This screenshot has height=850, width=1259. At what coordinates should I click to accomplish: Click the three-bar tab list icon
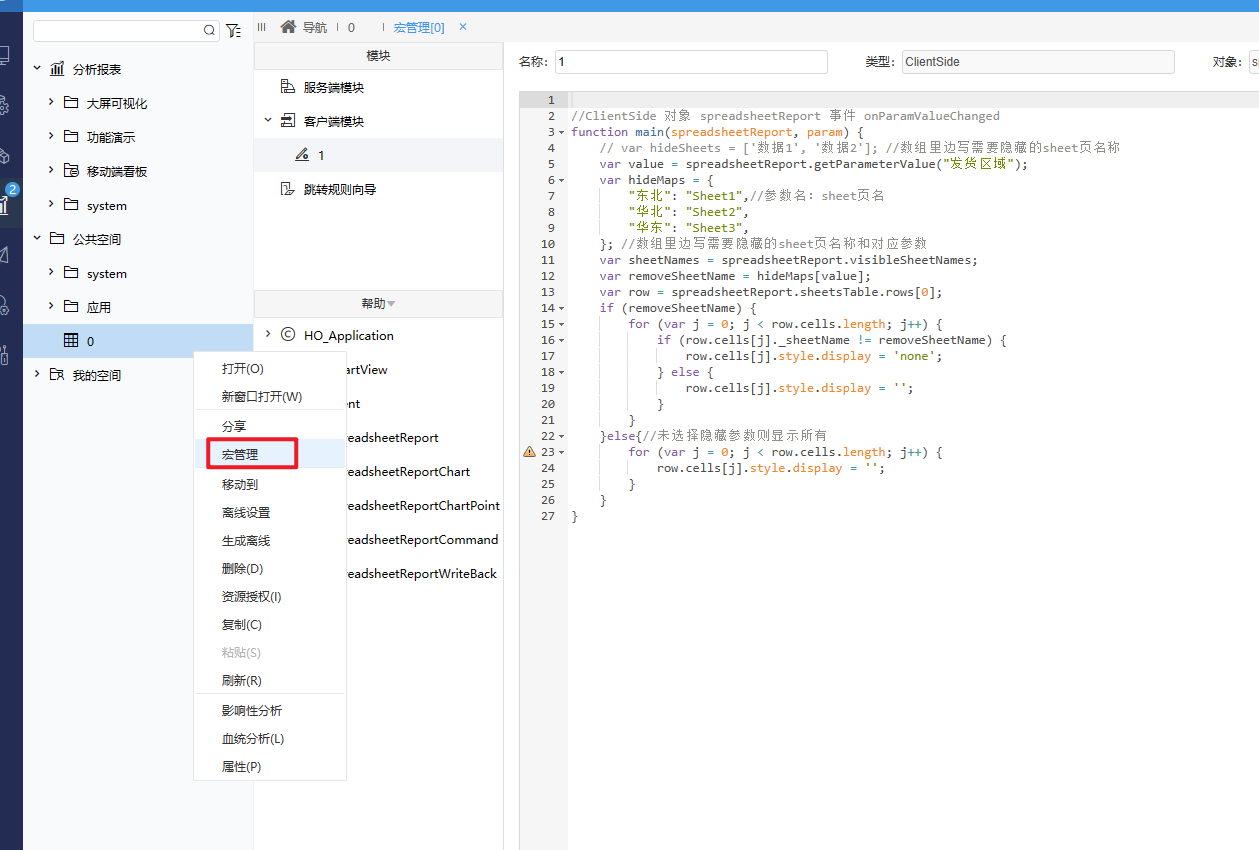tap(262, 27)
